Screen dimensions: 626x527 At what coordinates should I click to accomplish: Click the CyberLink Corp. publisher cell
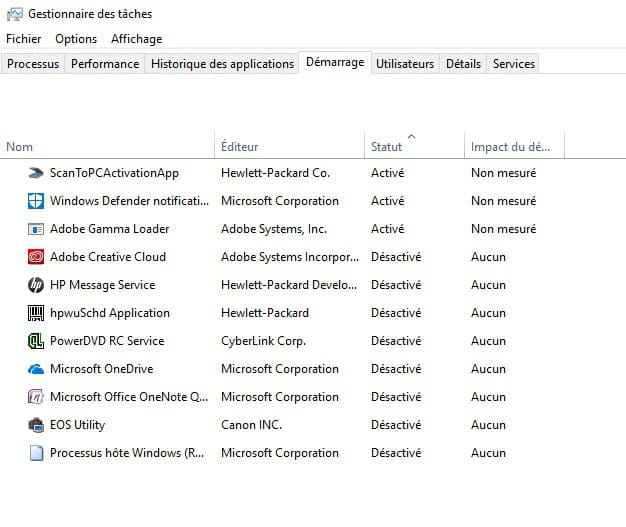pos(263,341)
